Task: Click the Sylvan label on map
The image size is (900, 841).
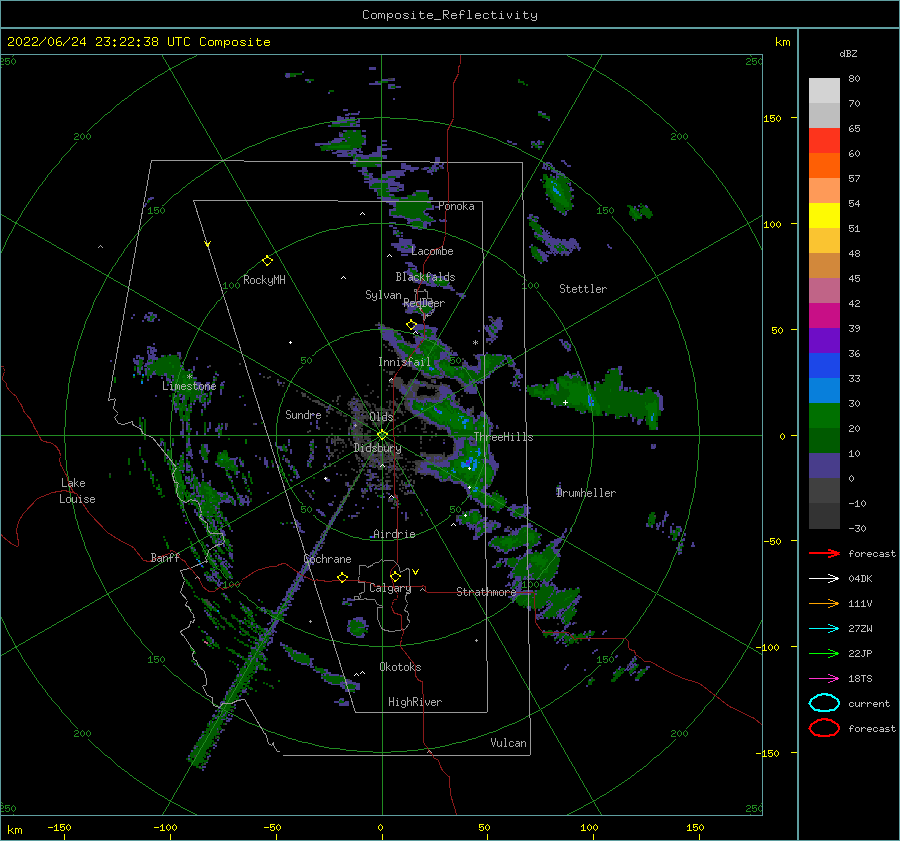Action: point(383,295)
